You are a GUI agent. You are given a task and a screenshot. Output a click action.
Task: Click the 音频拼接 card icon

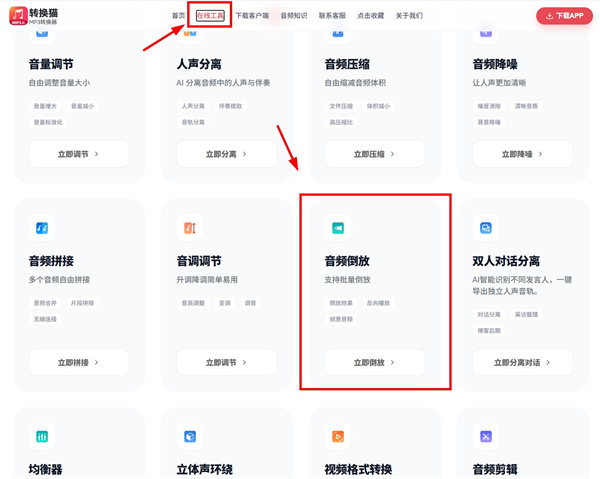[x=42, y=228]
